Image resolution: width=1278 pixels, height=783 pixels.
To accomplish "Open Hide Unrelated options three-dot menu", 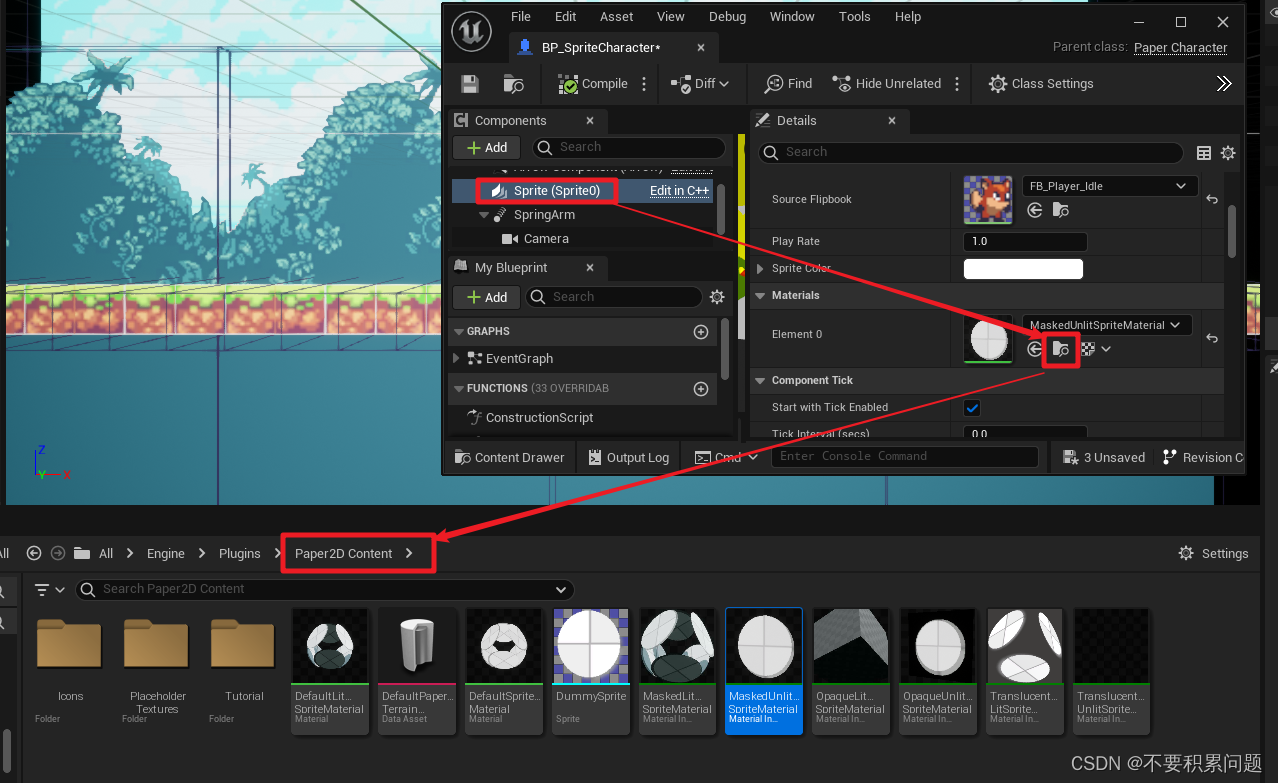I will (x=957, y=84).
